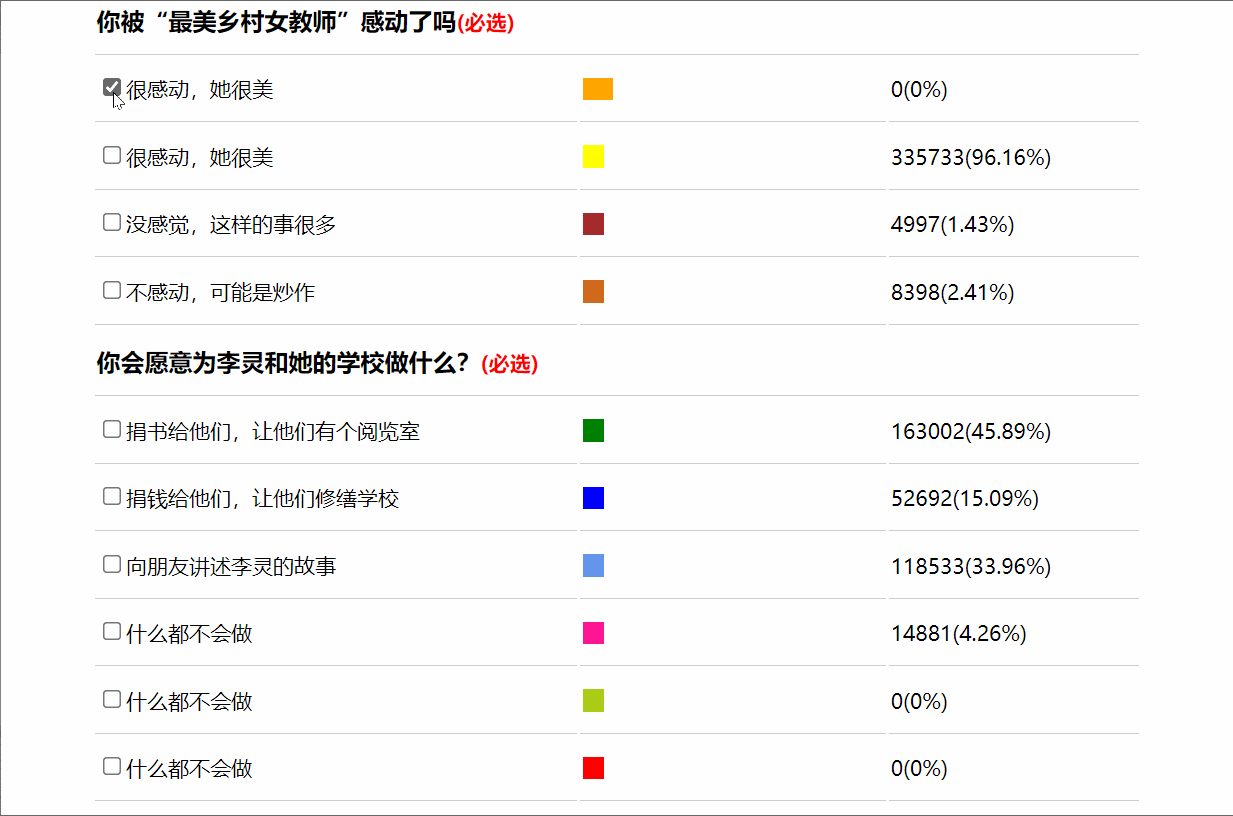Tick the 什么都不会做 checkbox showing 4.26%

[112, 631]
